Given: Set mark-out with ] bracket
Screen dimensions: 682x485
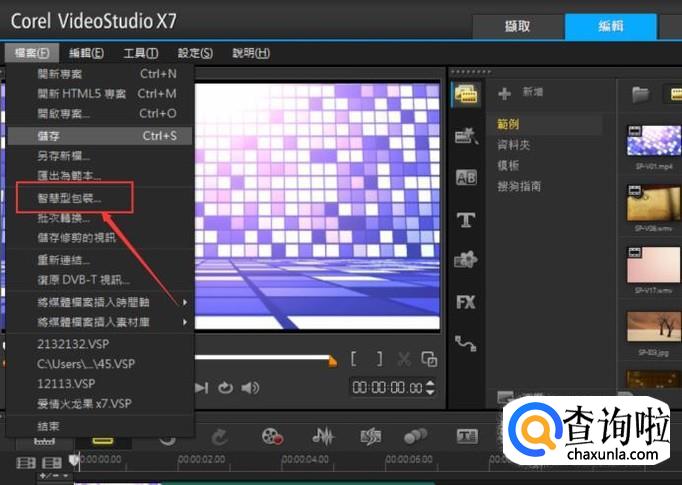Looking at the screenshot, I should click(380, 359).
